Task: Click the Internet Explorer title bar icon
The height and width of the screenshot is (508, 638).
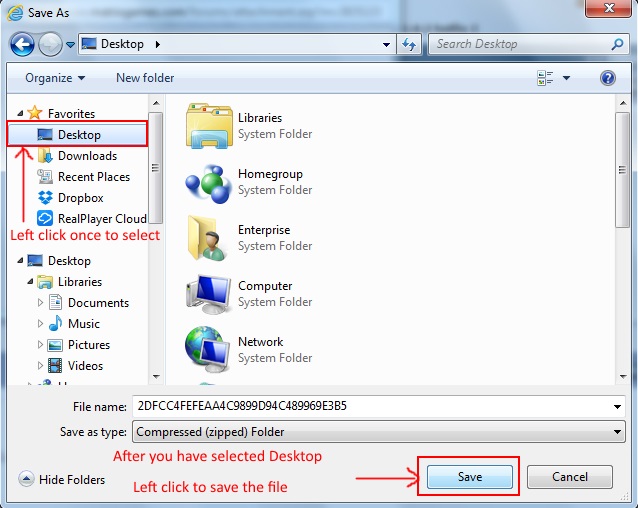Action: pyautogui.click(x=15, y=13)
